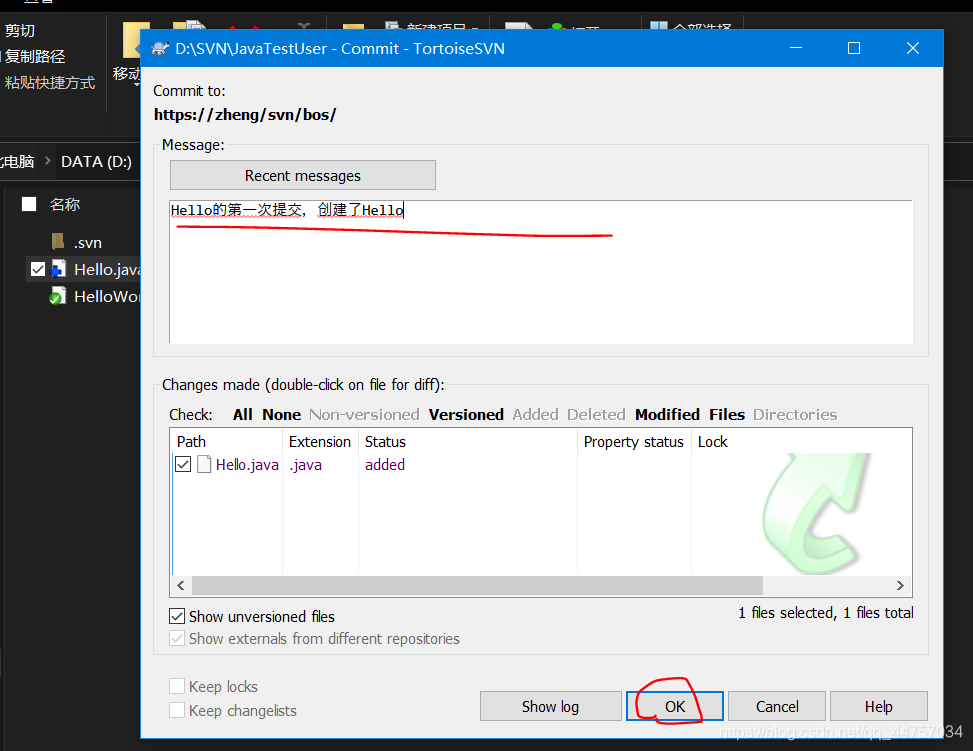
Task: Sort by the Extension column header
Action: pyautogui.click(x=320, y=441)
